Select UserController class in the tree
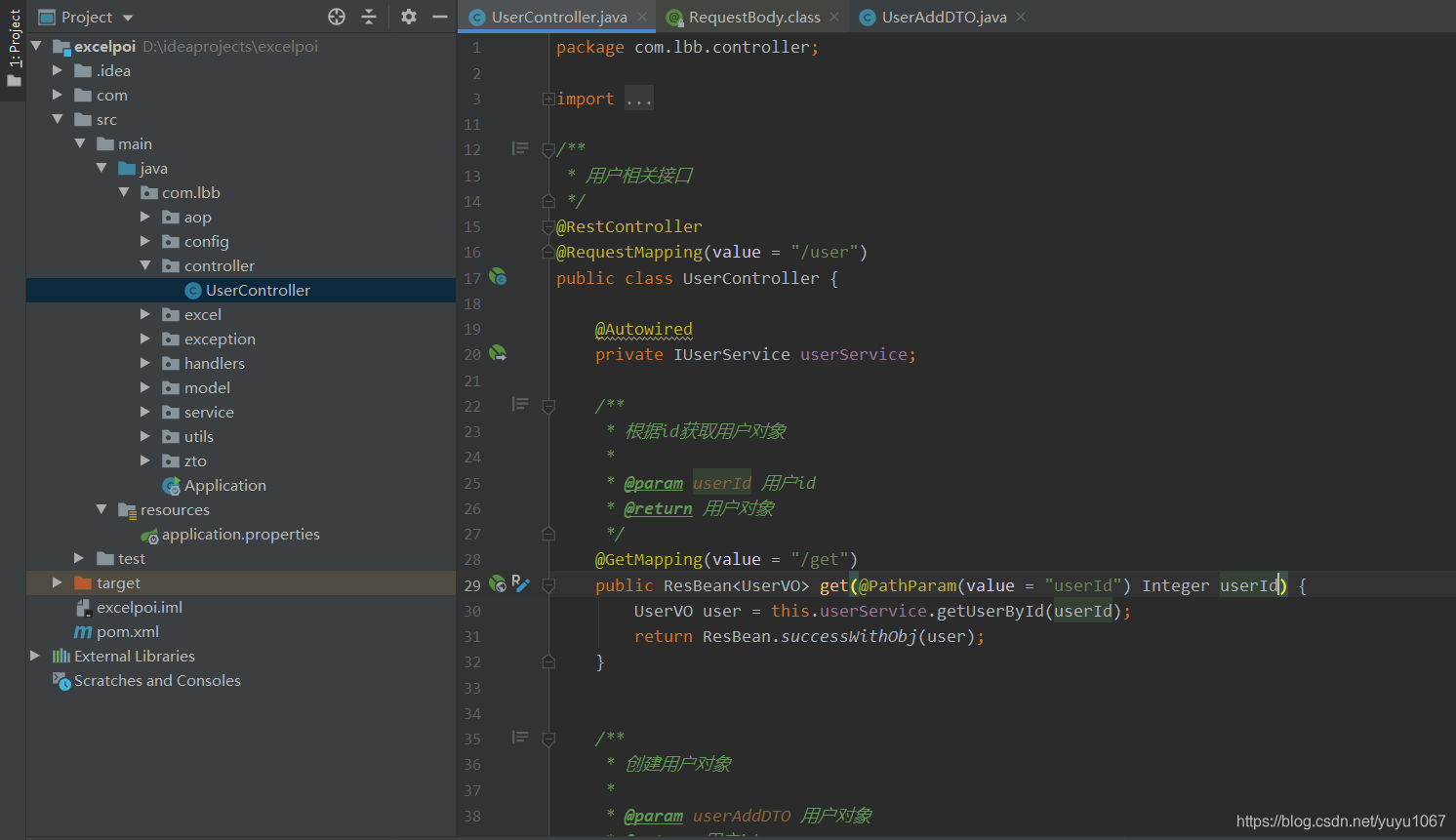The image size is (1456, 840). click(x=241, y=290)
